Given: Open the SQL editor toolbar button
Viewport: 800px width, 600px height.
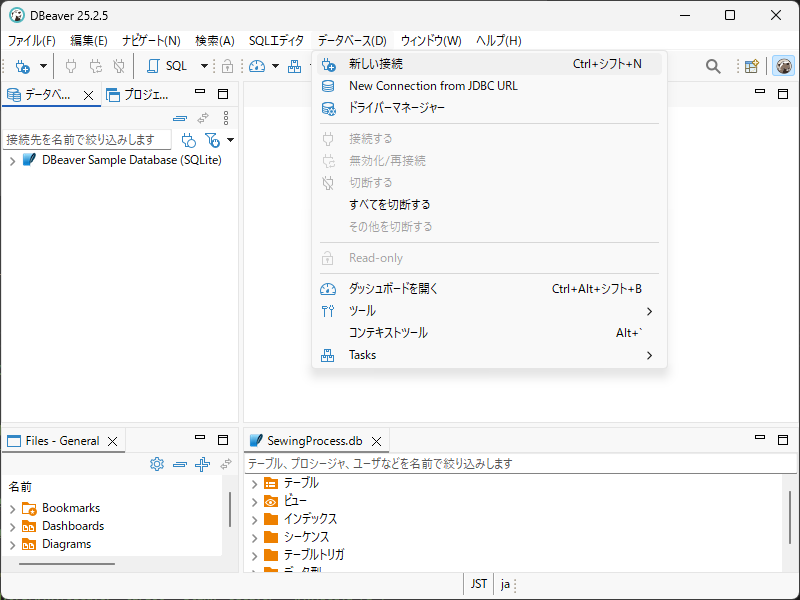Looking at the screenshot, I should point(167,66).
